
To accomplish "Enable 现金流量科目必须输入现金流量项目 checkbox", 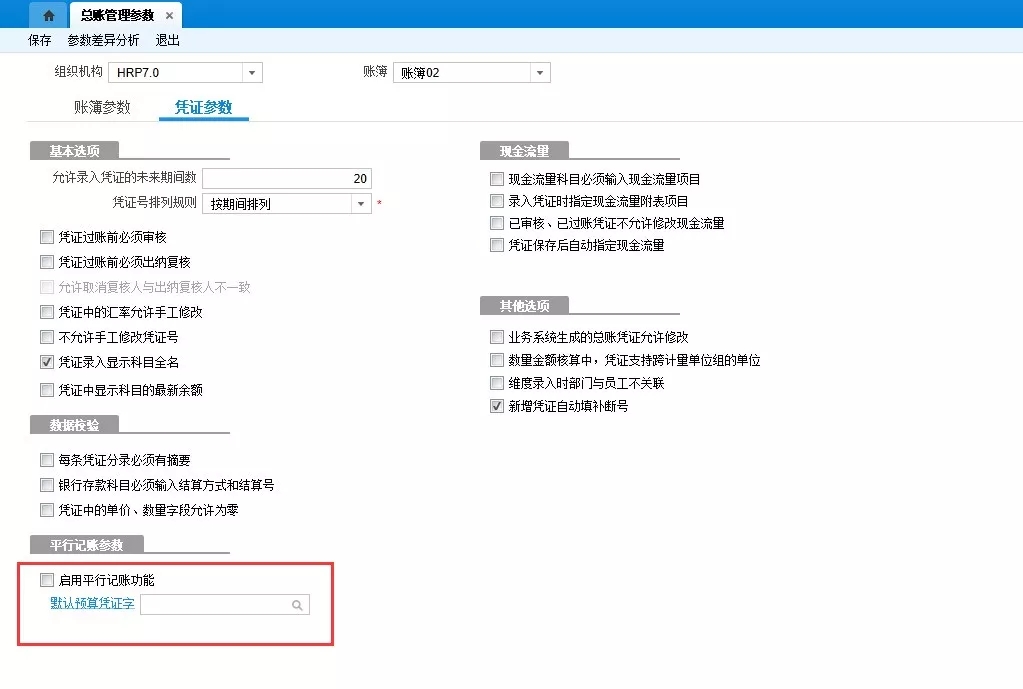I will coord(497,179).
